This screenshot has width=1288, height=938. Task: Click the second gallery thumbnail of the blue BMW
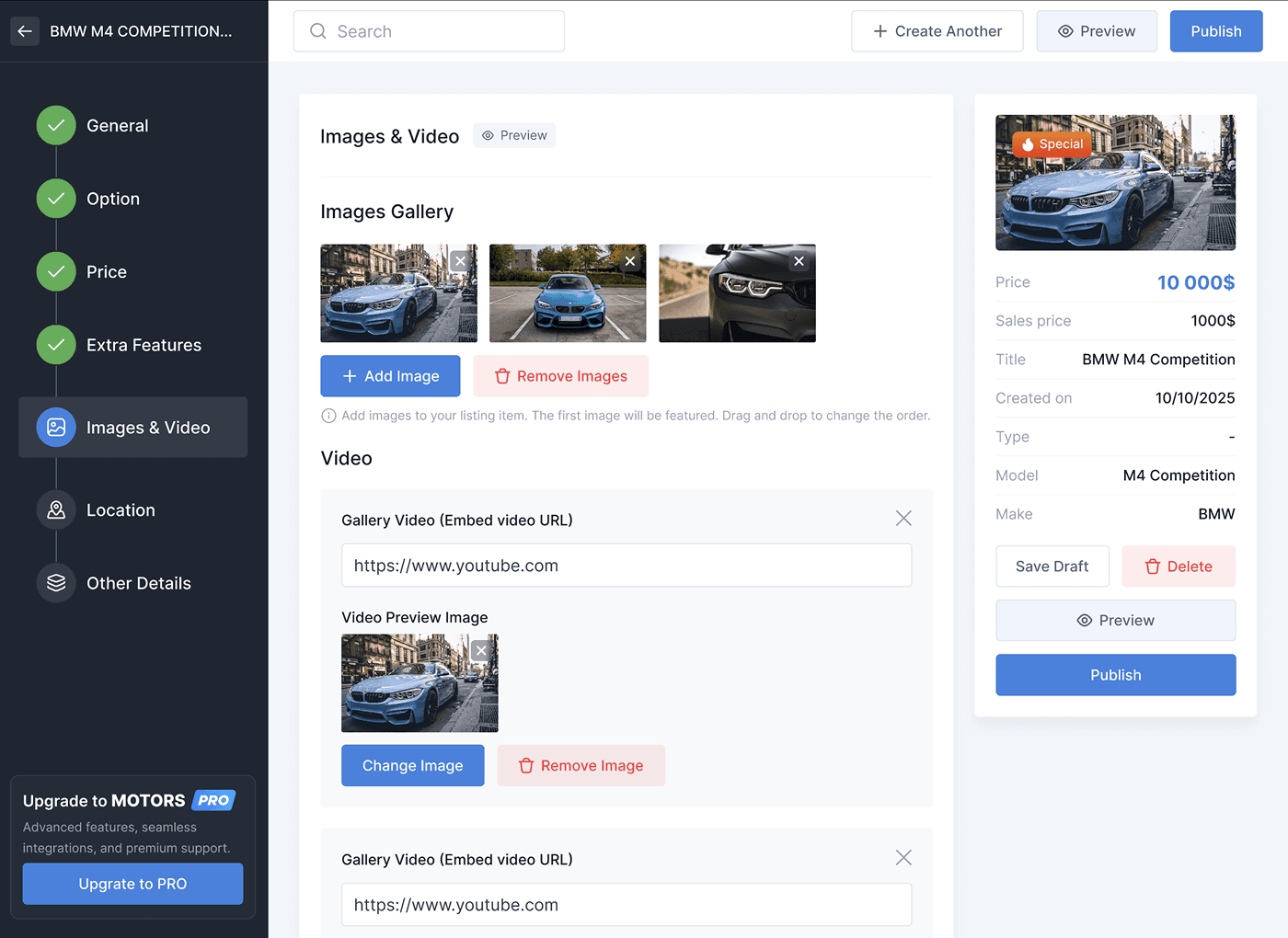point(568,293)
